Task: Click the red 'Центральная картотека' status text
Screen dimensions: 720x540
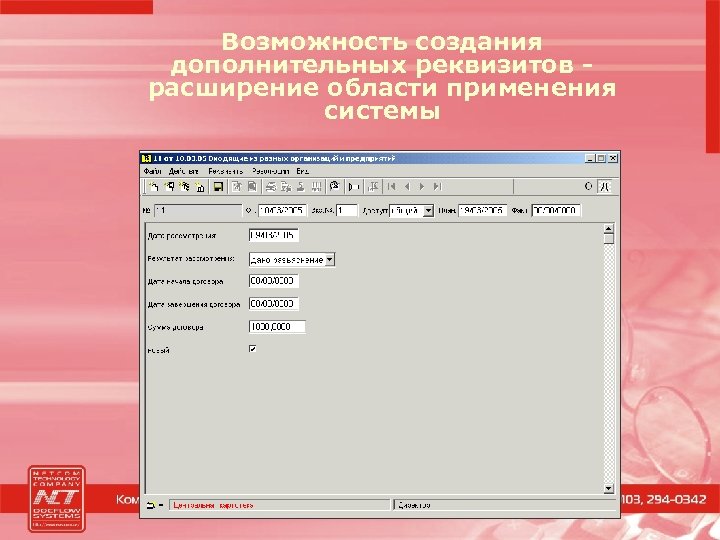Action: (213, 505)
